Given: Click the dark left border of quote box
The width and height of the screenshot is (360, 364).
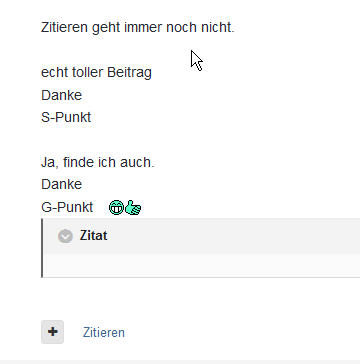Looking at the screenshot, I should pos(42,248).
